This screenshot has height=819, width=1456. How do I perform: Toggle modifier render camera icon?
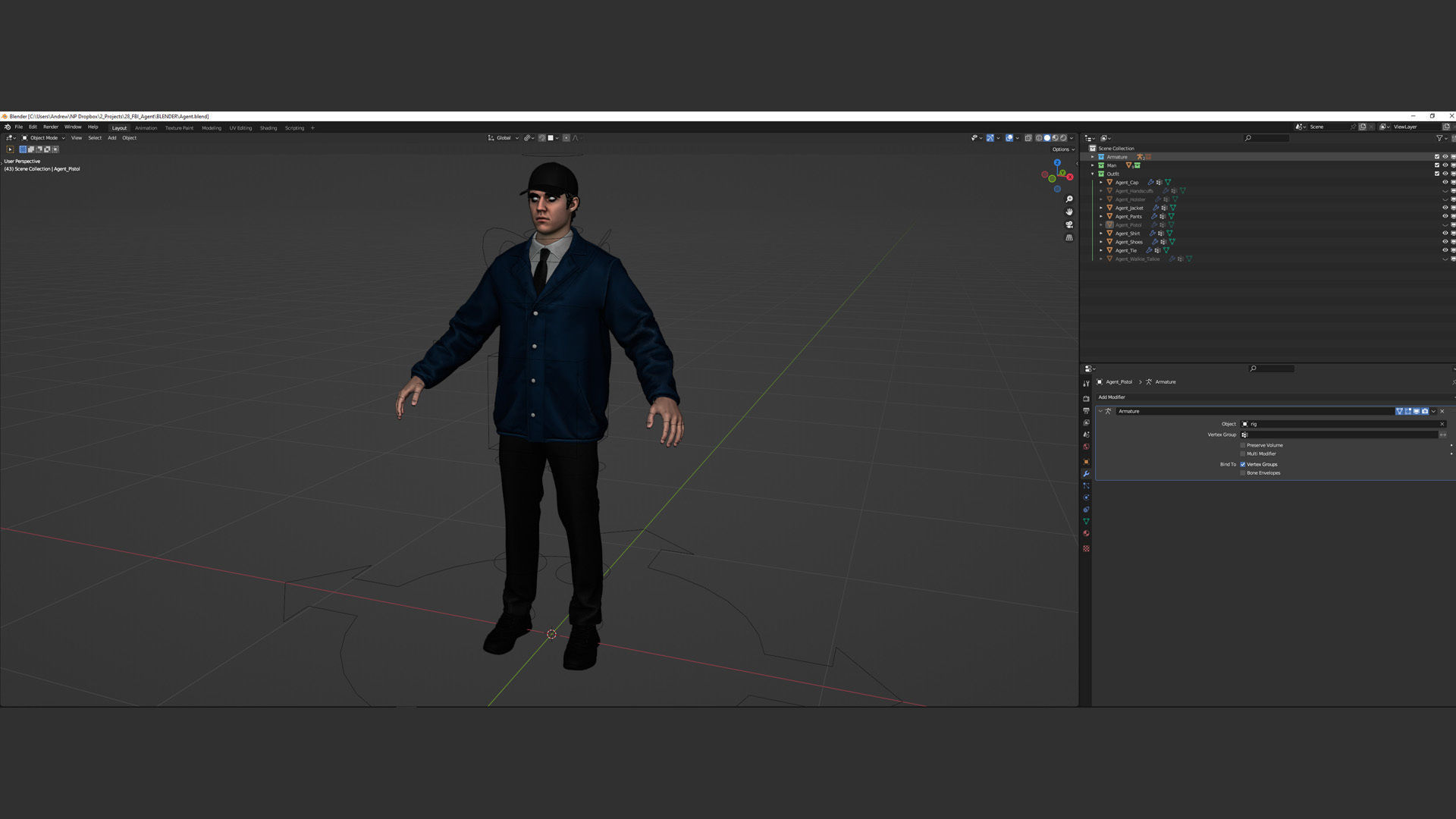pos(1425,412)
